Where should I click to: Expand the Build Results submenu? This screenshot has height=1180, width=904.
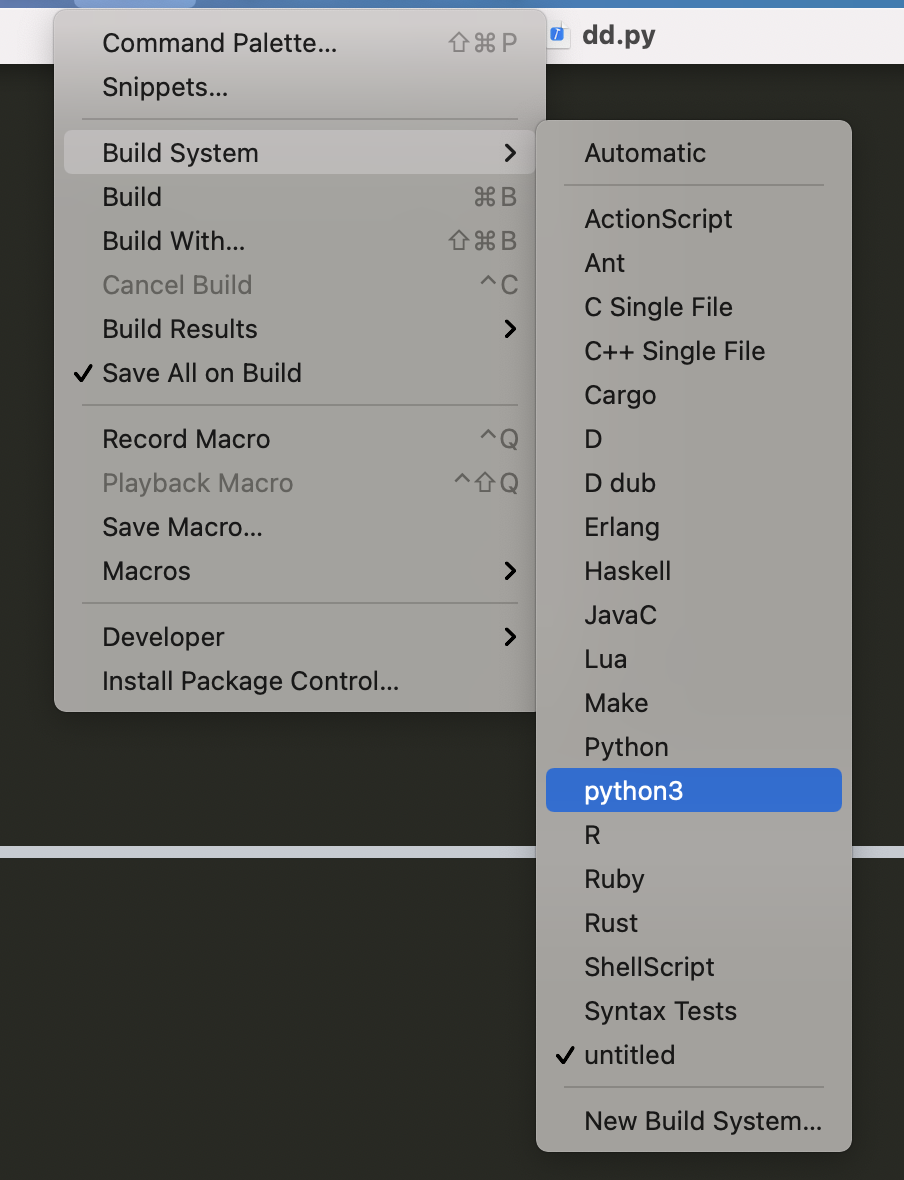pyautogui.click(x=300, y=329)
